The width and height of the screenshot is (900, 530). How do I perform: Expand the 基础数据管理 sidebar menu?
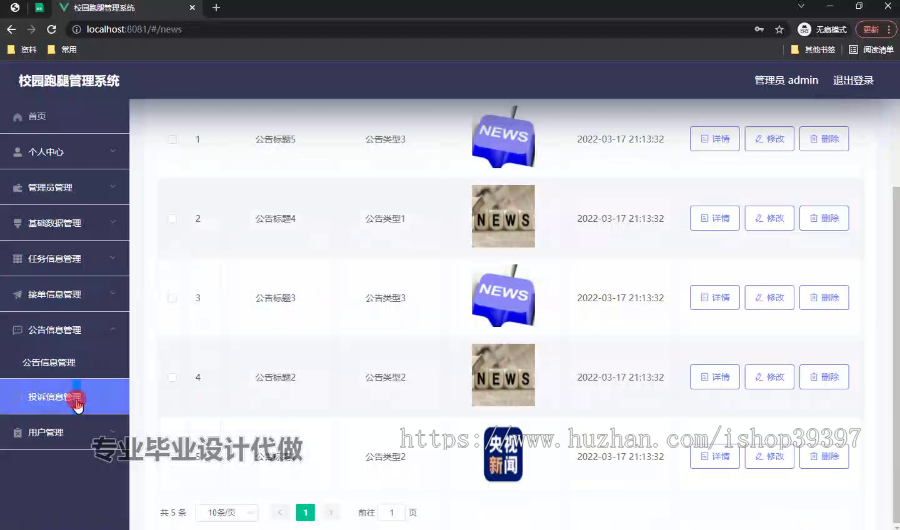click(64, 223)
